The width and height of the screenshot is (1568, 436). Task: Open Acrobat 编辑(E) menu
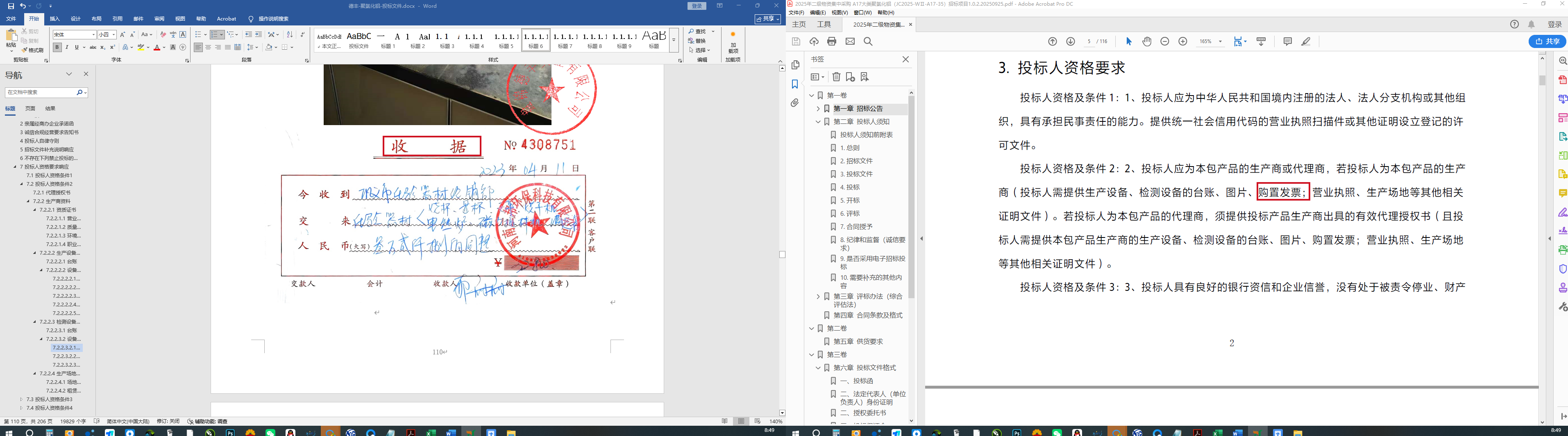[x=817, y=13]
